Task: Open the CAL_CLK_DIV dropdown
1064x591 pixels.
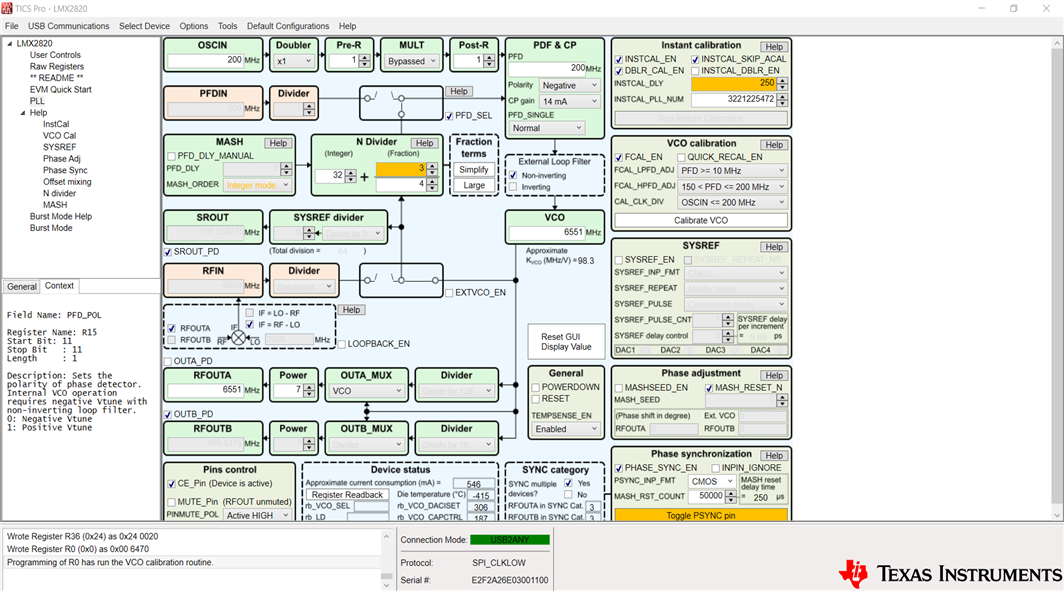Action: pos(732,202)
